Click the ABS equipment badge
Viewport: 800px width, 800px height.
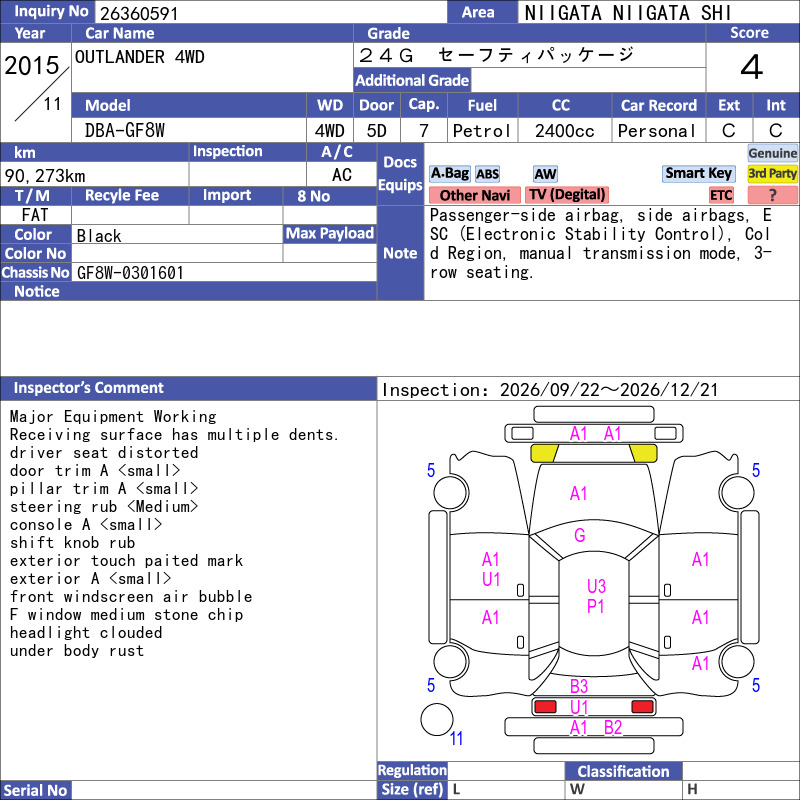point(487,174)
